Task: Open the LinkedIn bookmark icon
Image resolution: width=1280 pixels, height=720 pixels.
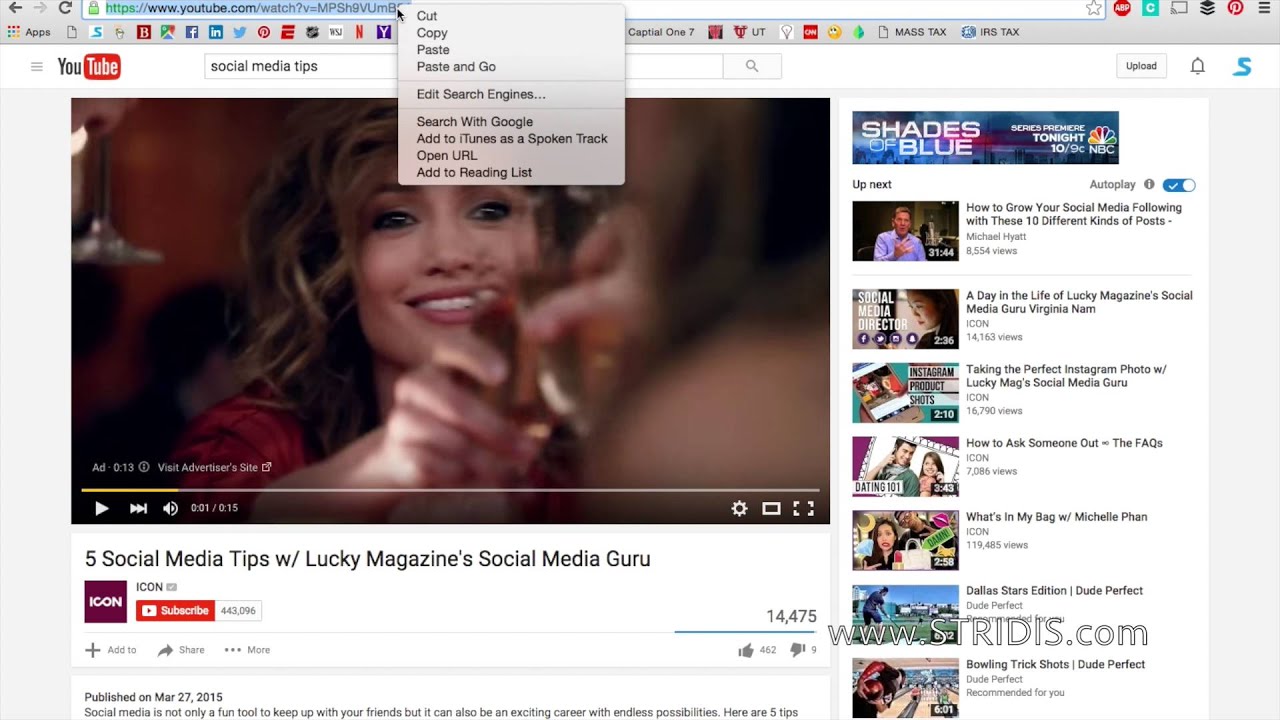Action: 215,32
